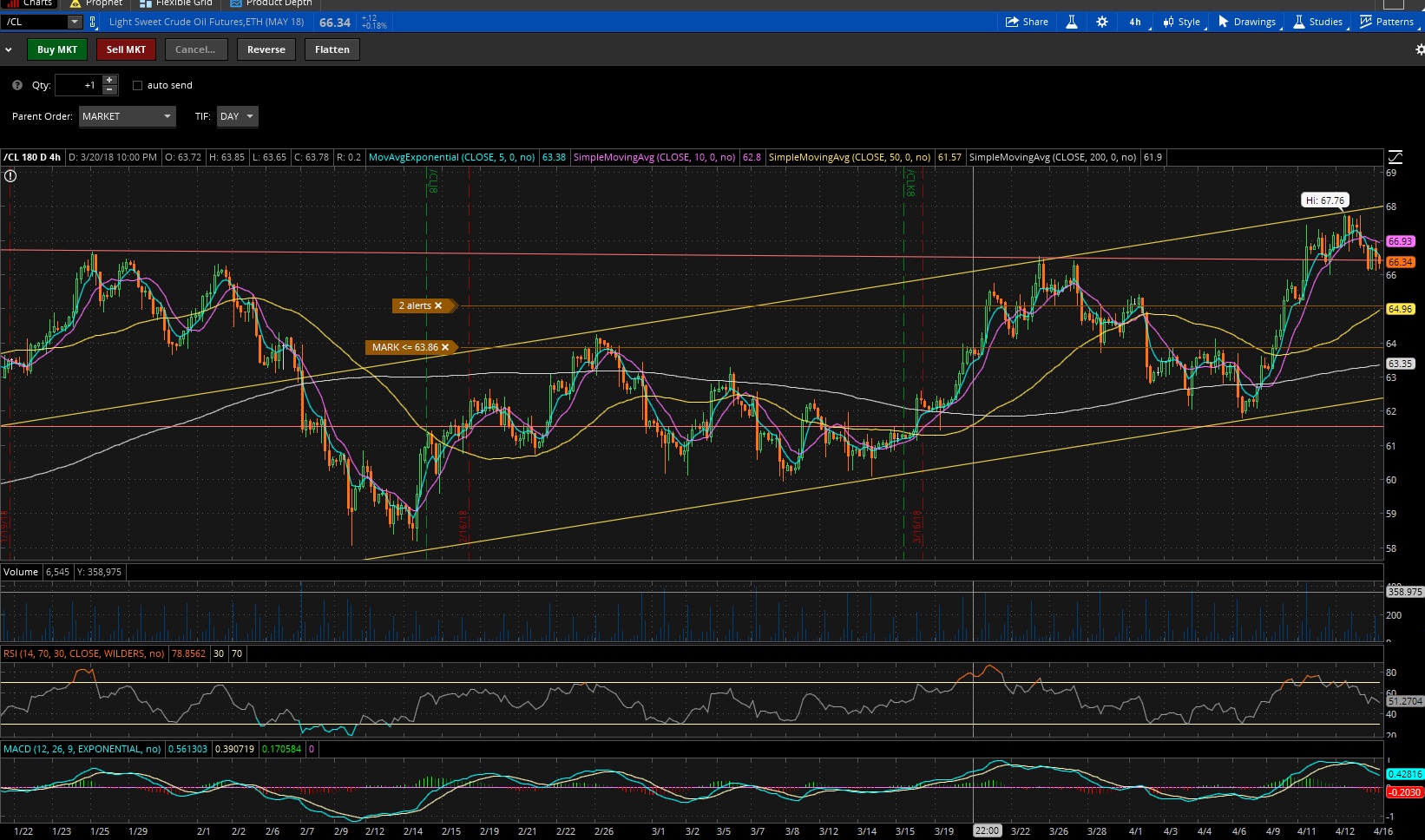The width and height of the screenshot is (1425, 840).
Task: Click the help question mark beside Qty
Action: point(17,85)
